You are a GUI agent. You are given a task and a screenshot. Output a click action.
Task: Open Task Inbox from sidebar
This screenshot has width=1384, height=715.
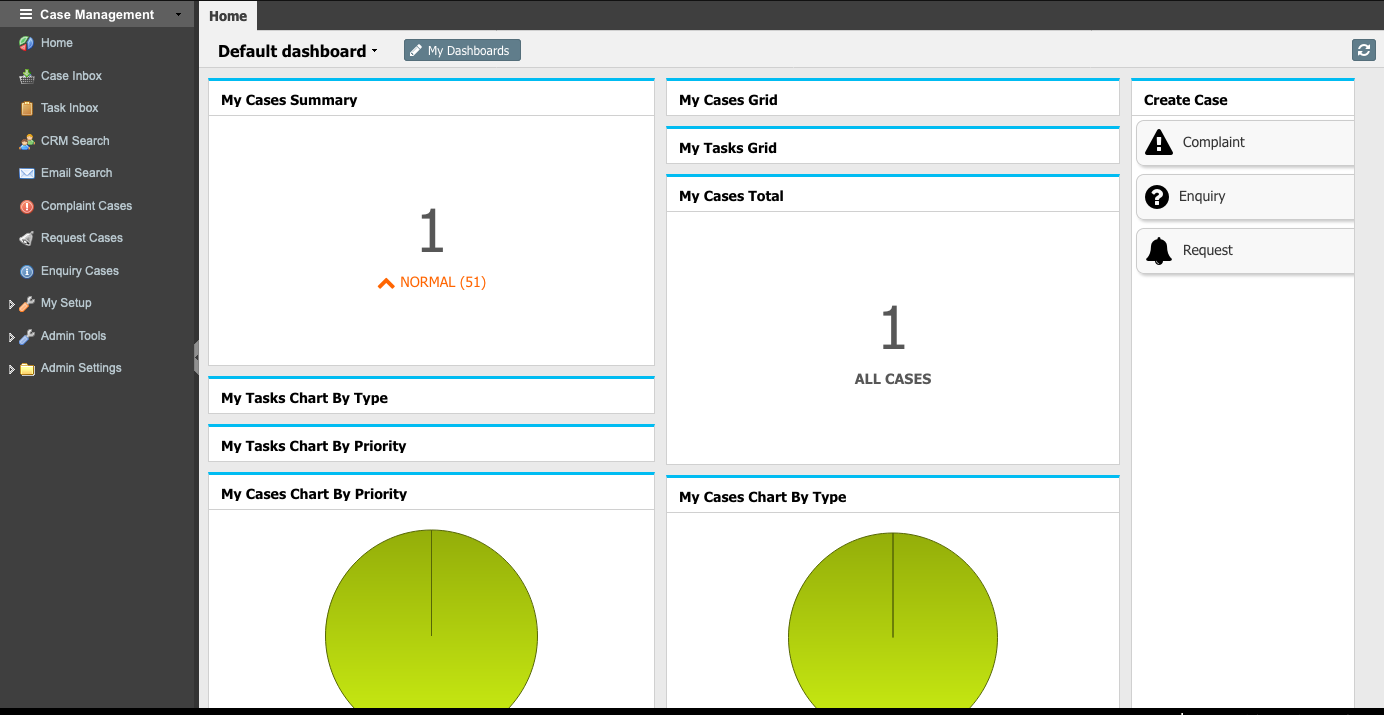pyautogui.click(x=70, y=108)
